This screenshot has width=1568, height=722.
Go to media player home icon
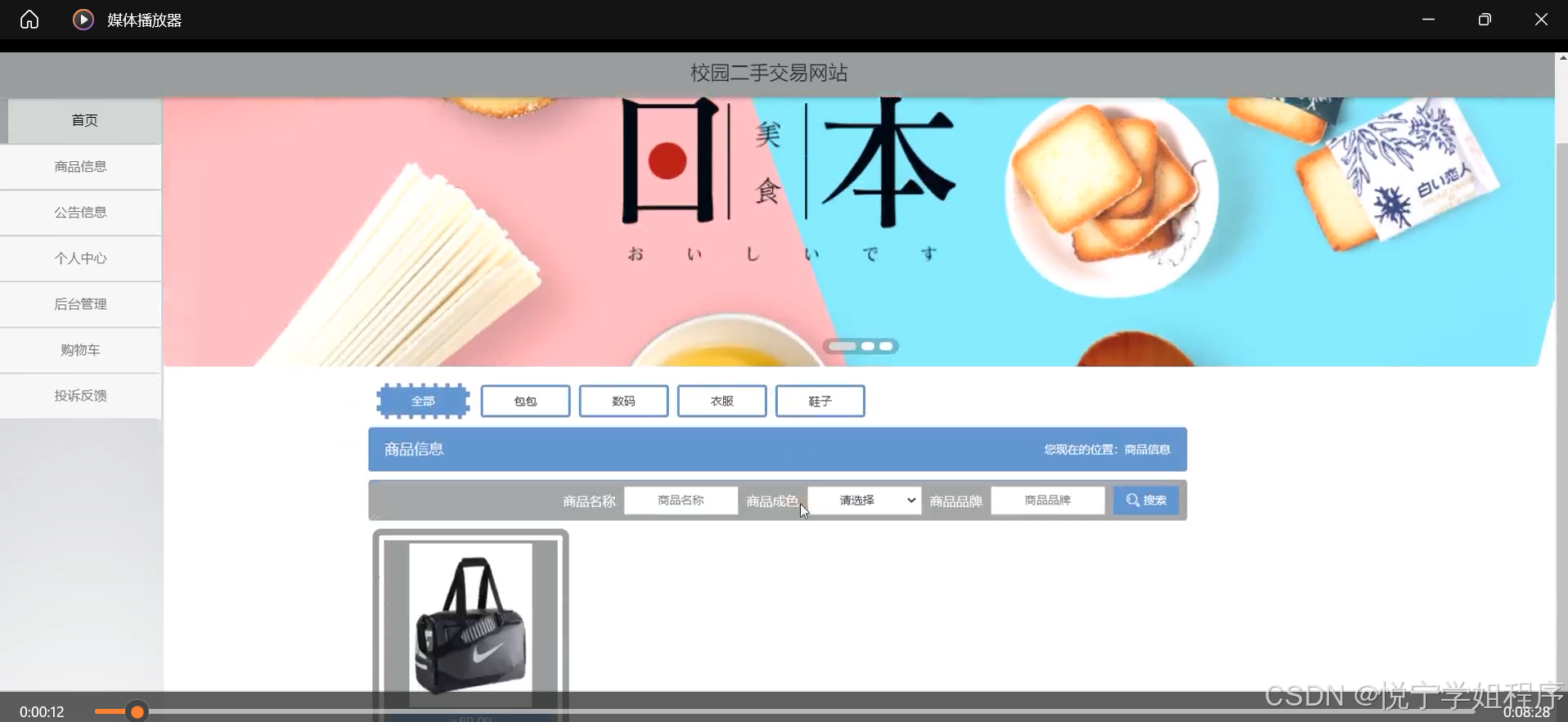click(x=29, y=20)
